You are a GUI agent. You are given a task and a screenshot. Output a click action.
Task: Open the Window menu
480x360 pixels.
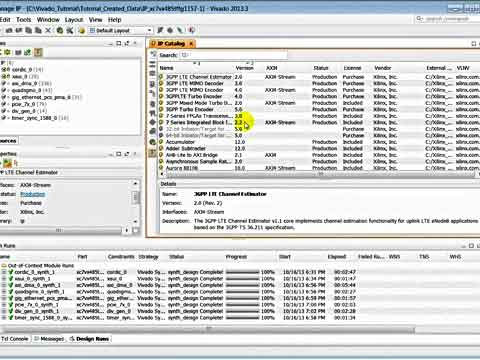48,20
